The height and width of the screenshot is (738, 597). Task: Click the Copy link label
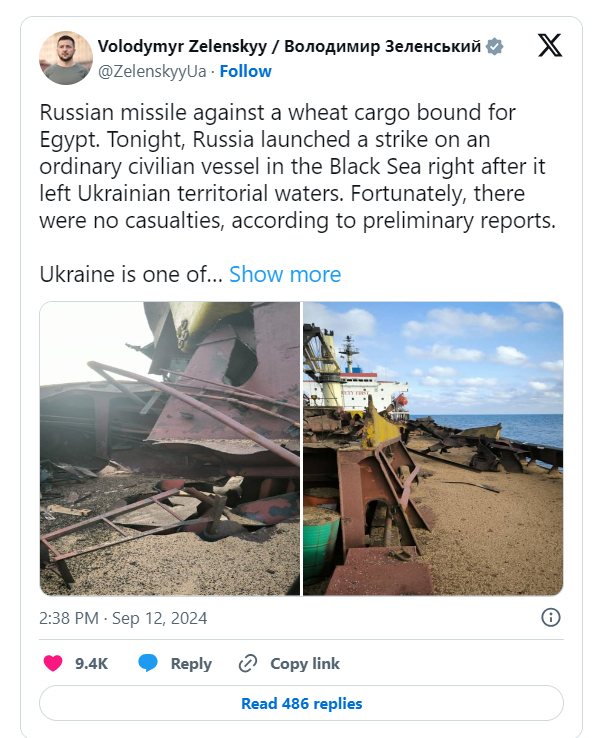305,664
